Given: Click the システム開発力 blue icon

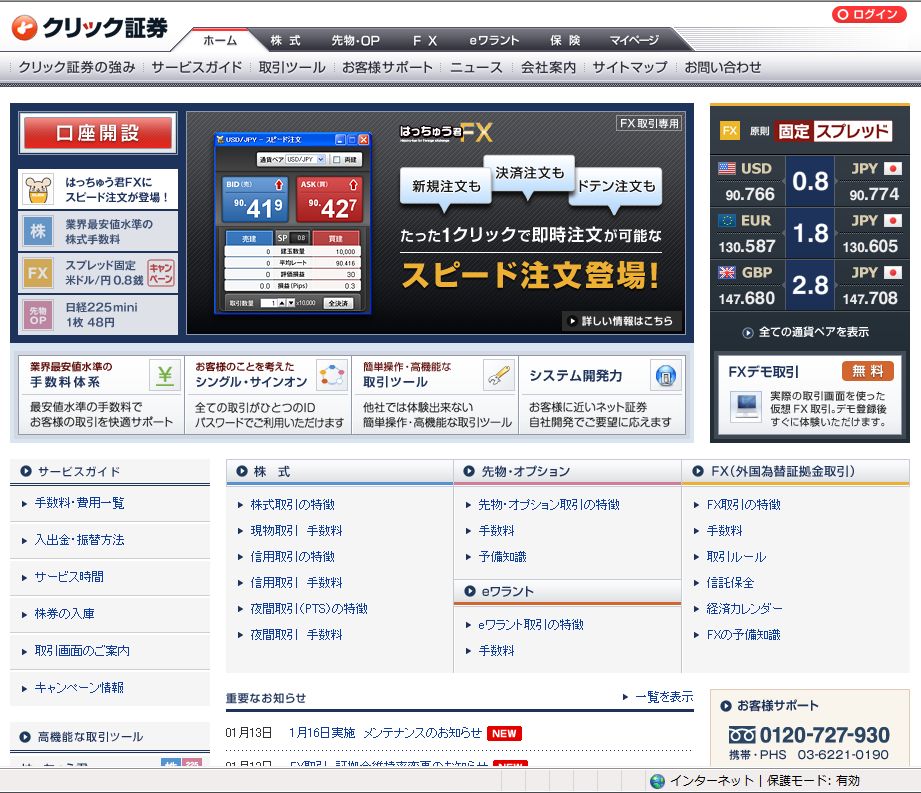Looking at the screenshot, I should [665, 375].
